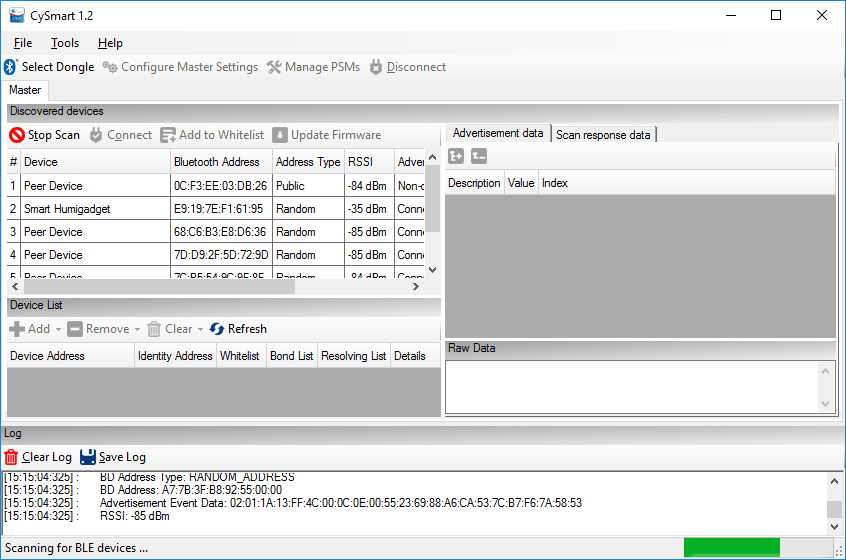This screenshot has height=560, width=846.
Task: Click the Resolving List column header
Action: tap(353, 356)
